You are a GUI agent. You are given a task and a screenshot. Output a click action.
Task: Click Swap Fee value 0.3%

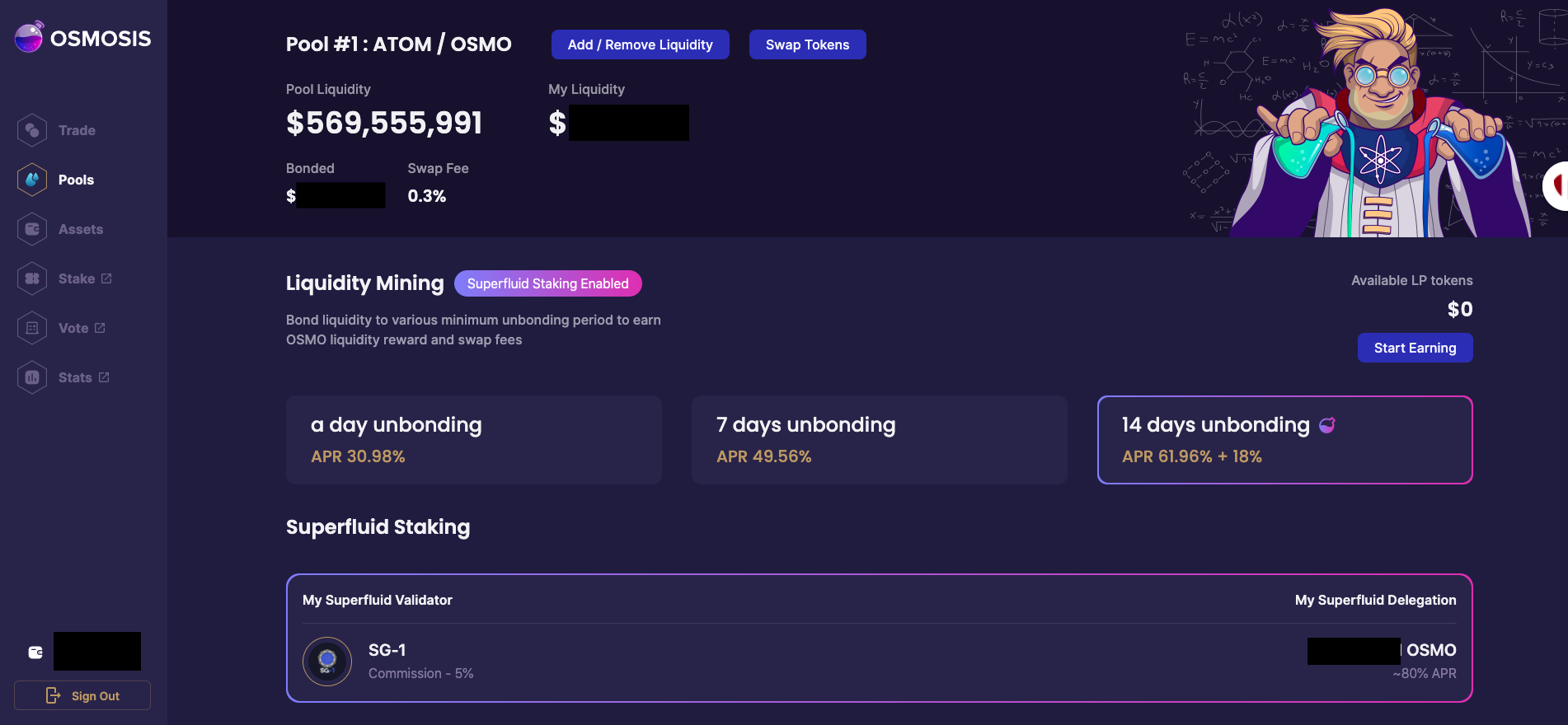tap(427, 196)
